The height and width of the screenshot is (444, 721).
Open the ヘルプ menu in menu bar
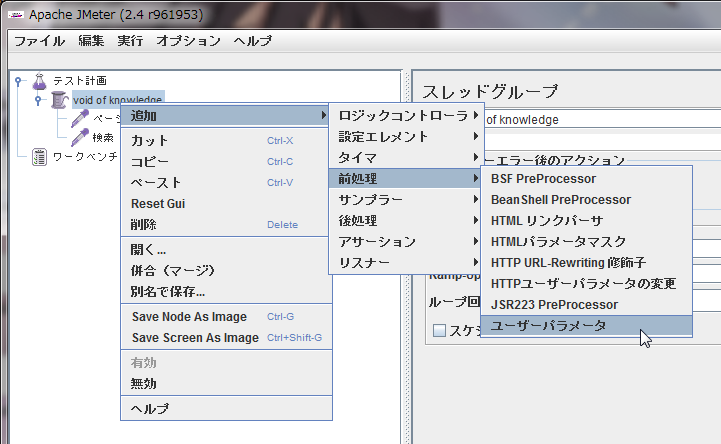click(x=252, y=41)
